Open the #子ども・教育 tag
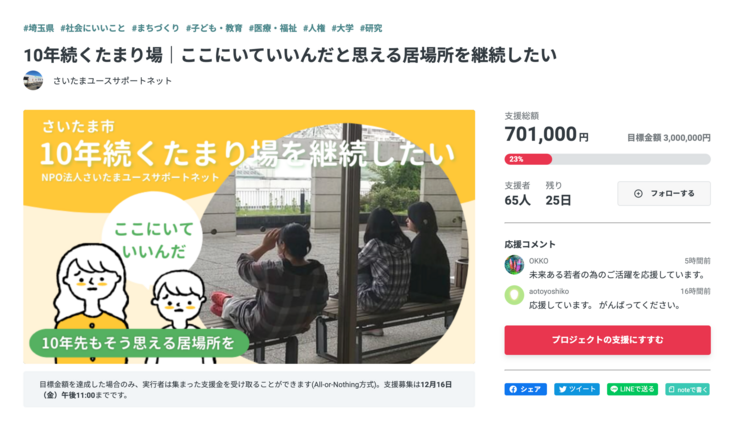Screen dimensions: 736x427 214,28
